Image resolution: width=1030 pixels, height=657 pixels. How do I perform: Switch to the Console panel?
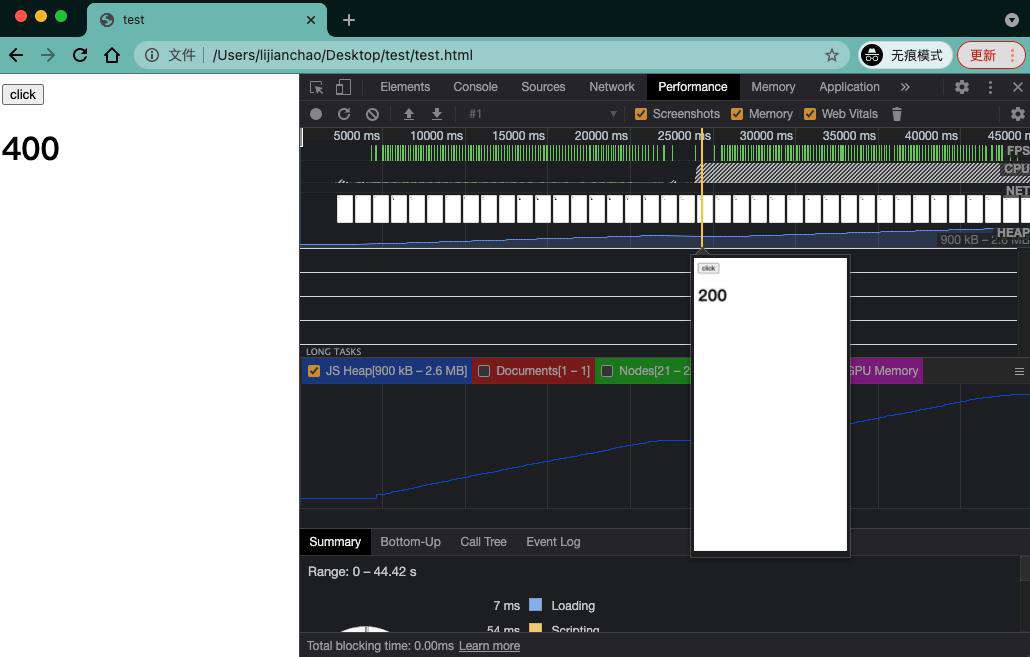tap(475, 87)
